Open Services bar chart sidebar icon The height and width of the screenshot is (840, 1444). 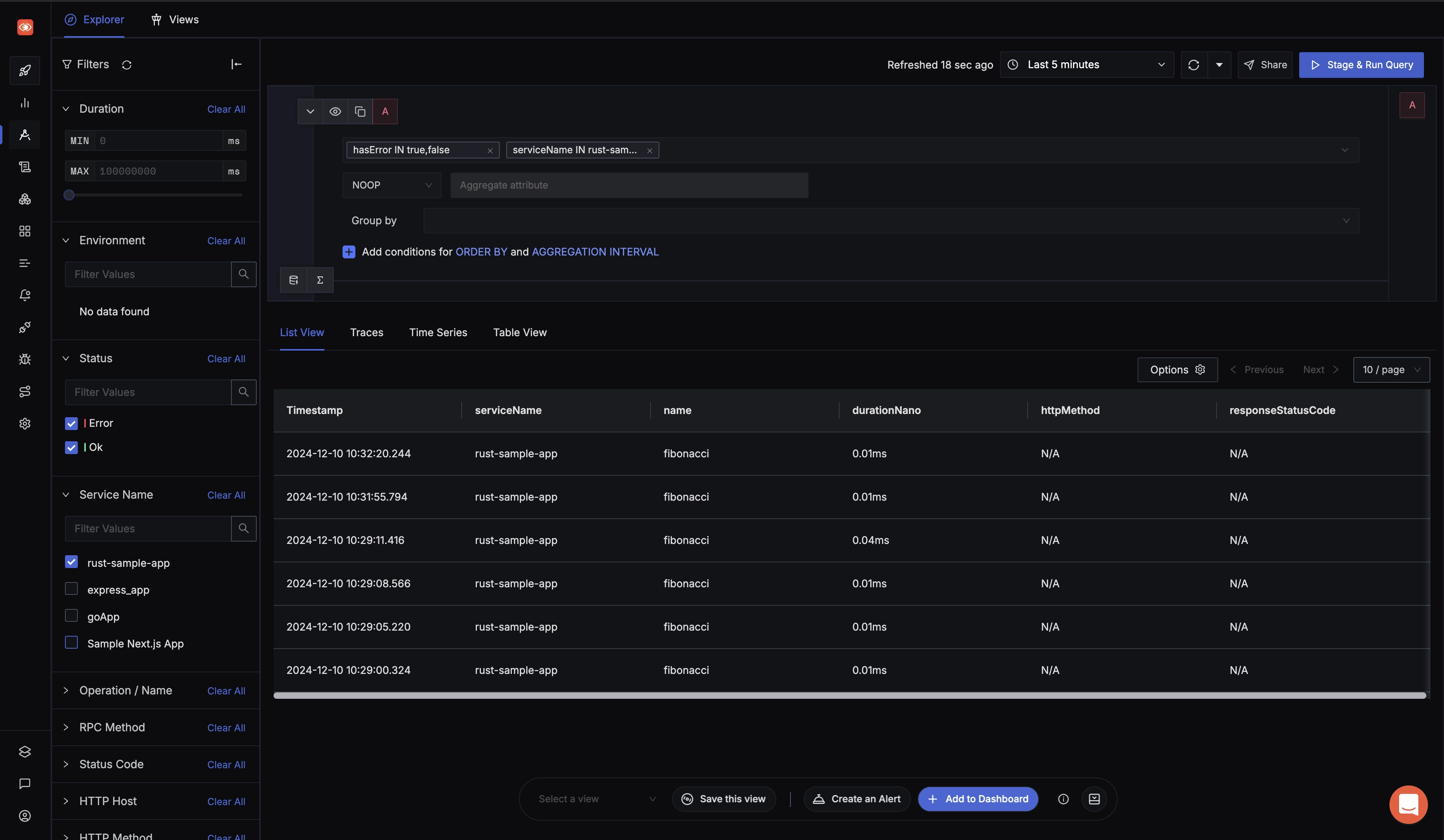point(24,103)
